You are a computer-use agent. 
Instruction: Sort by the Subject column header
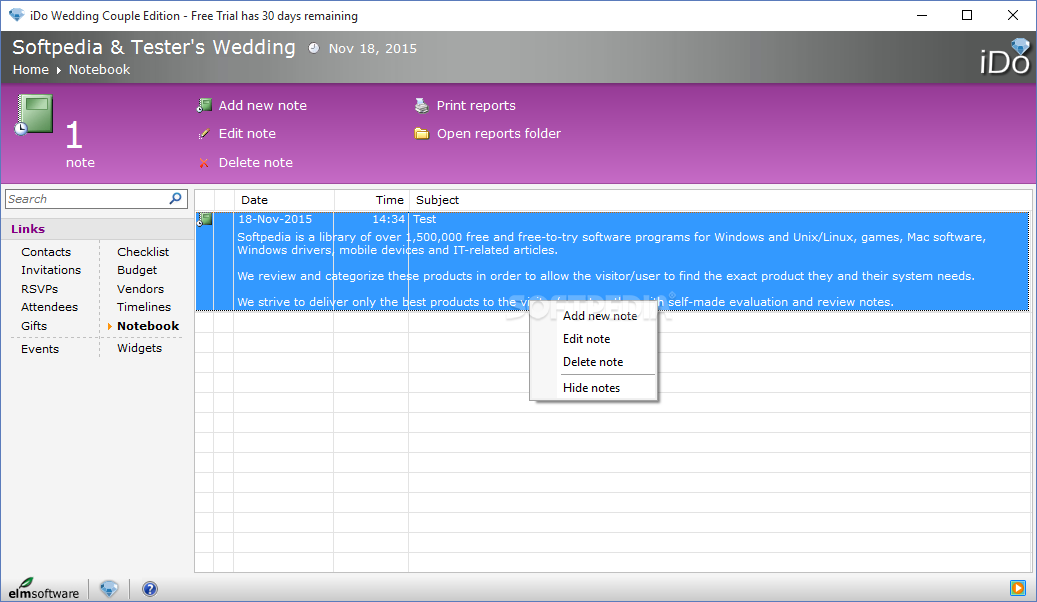[720, 200]
